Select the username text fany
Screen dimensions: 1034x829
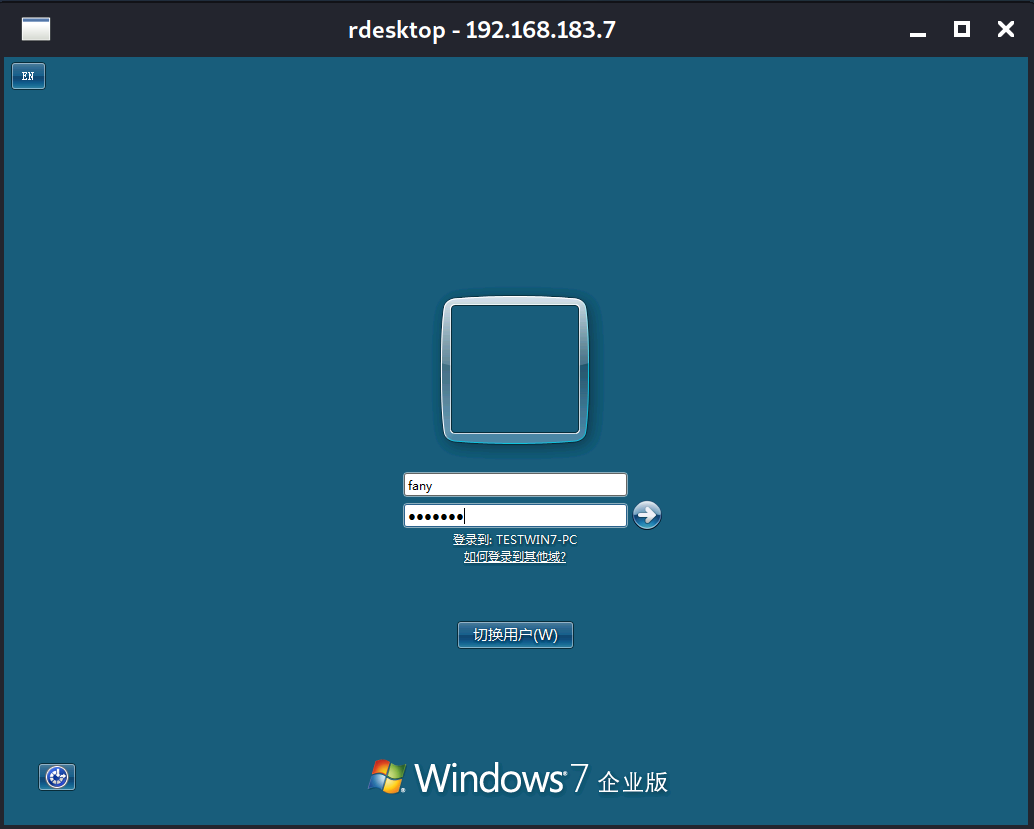(418, 485)
